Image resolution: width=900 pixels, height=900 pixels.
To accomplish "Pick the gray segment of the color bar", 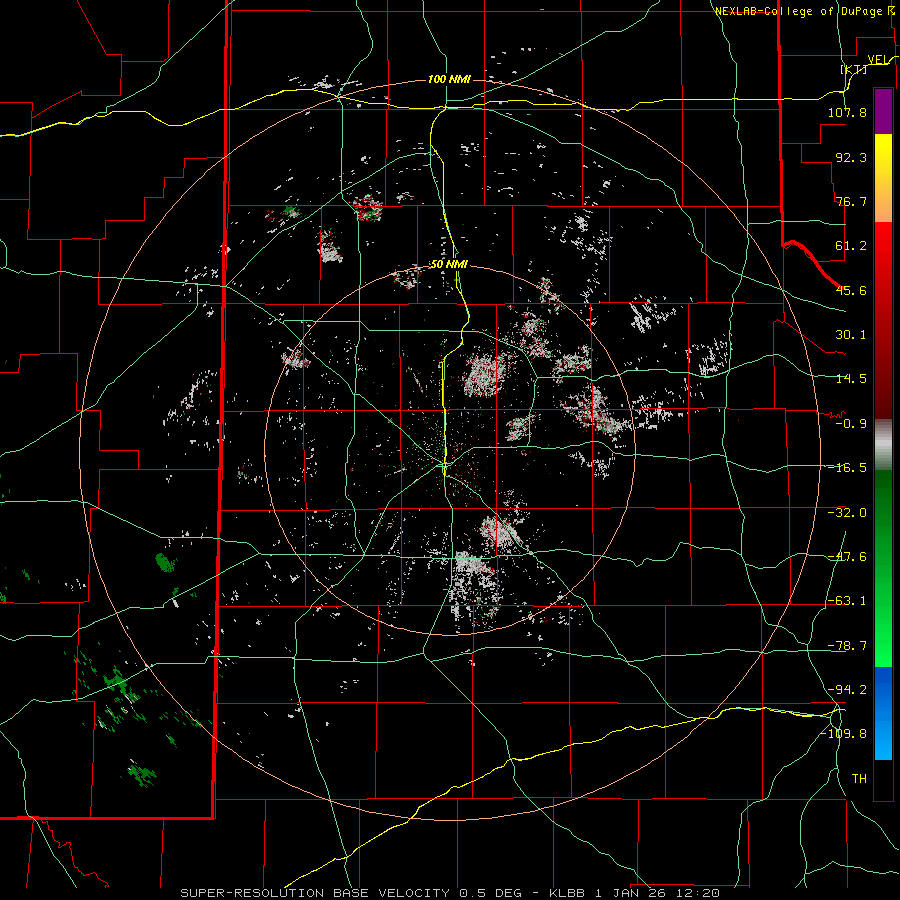I will (x=883, y=445).
